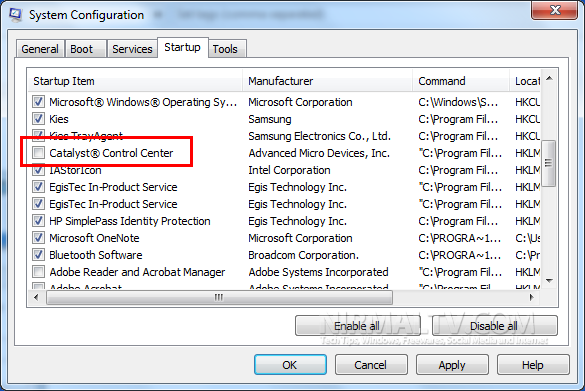This screenshot has height=391, width=585.
Task: Enable Adobe Reader and Acrobat Manager checkbox
Action: [38, 272]
